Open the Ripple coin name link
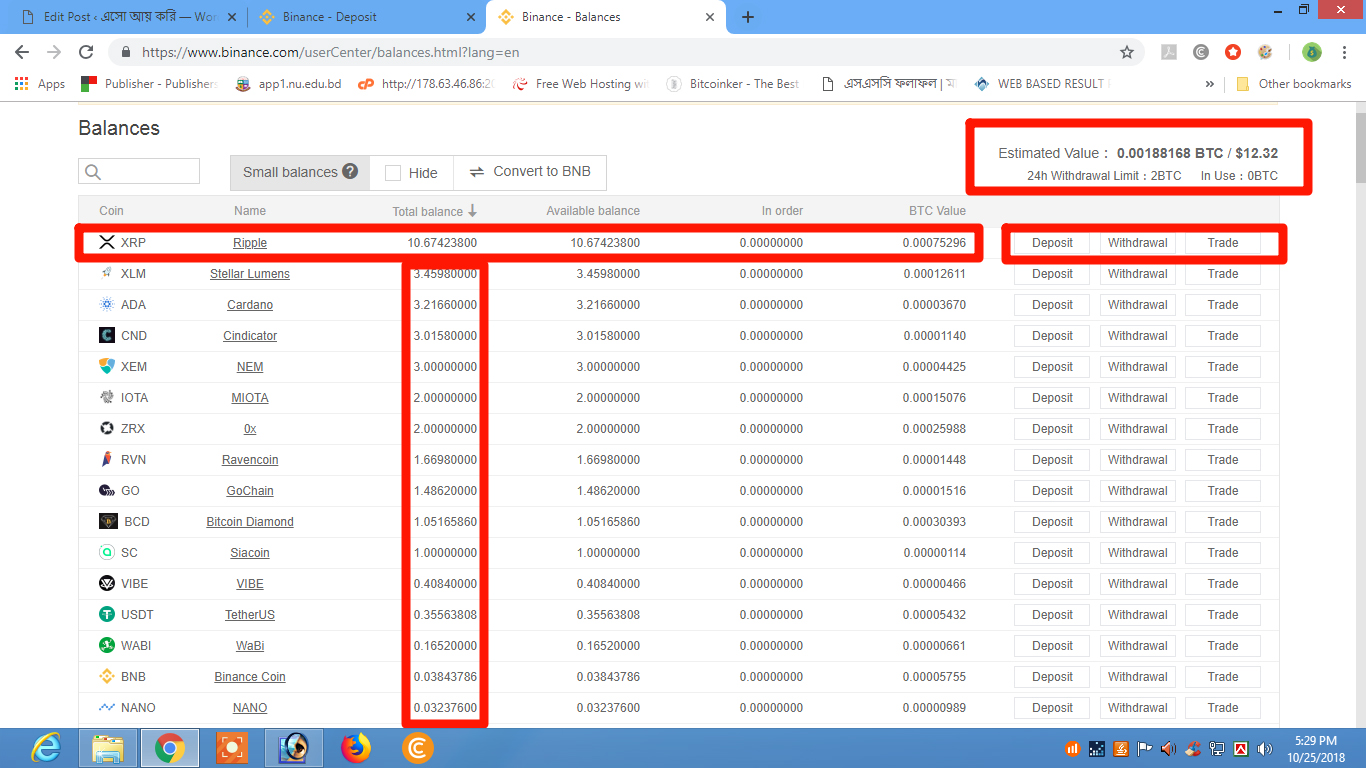The image size is (1366, 768). coord(250,243)
